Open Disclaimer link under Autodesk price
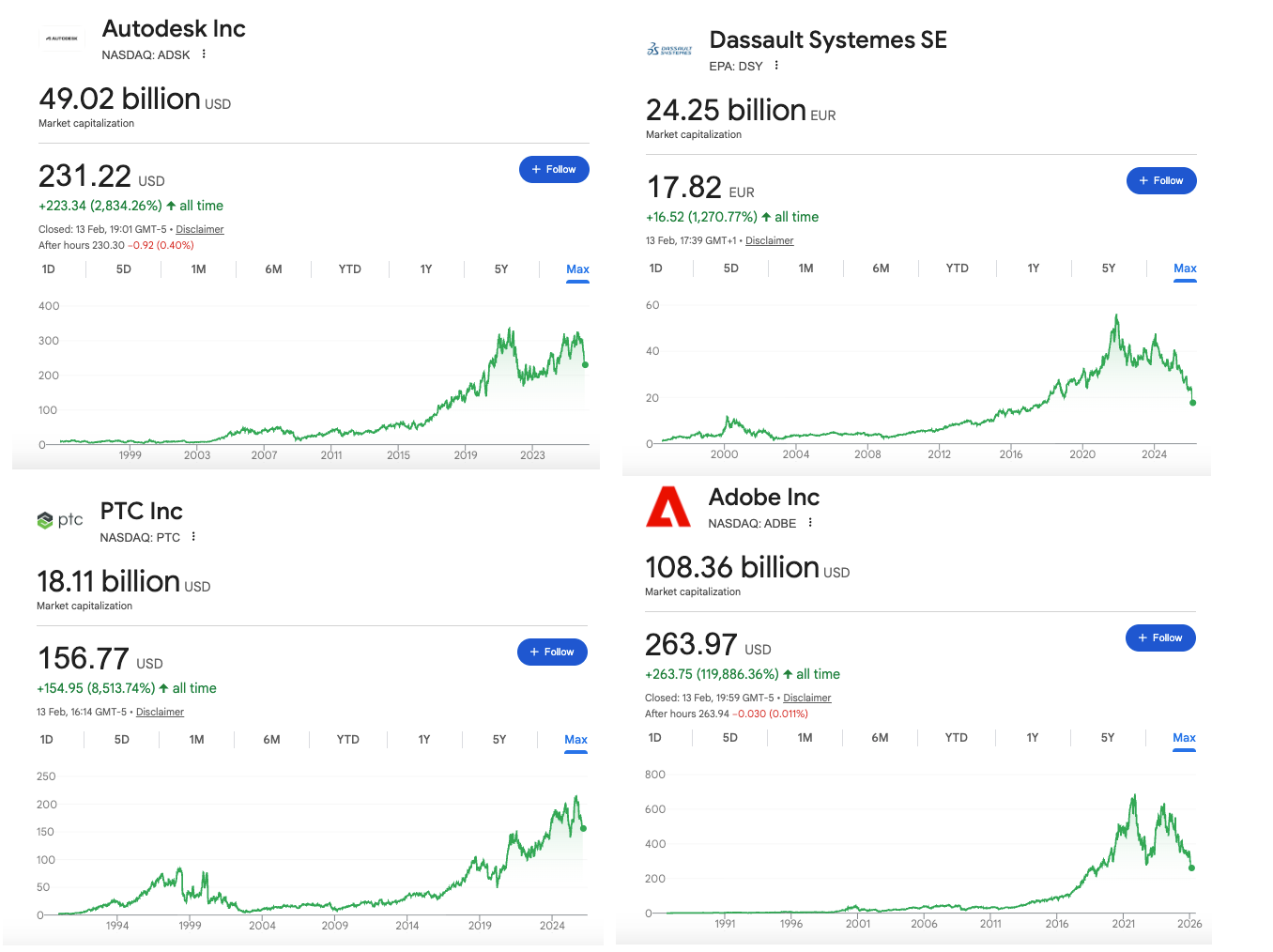This screenshot has height=952, width=1273. (x=200, y=230)
